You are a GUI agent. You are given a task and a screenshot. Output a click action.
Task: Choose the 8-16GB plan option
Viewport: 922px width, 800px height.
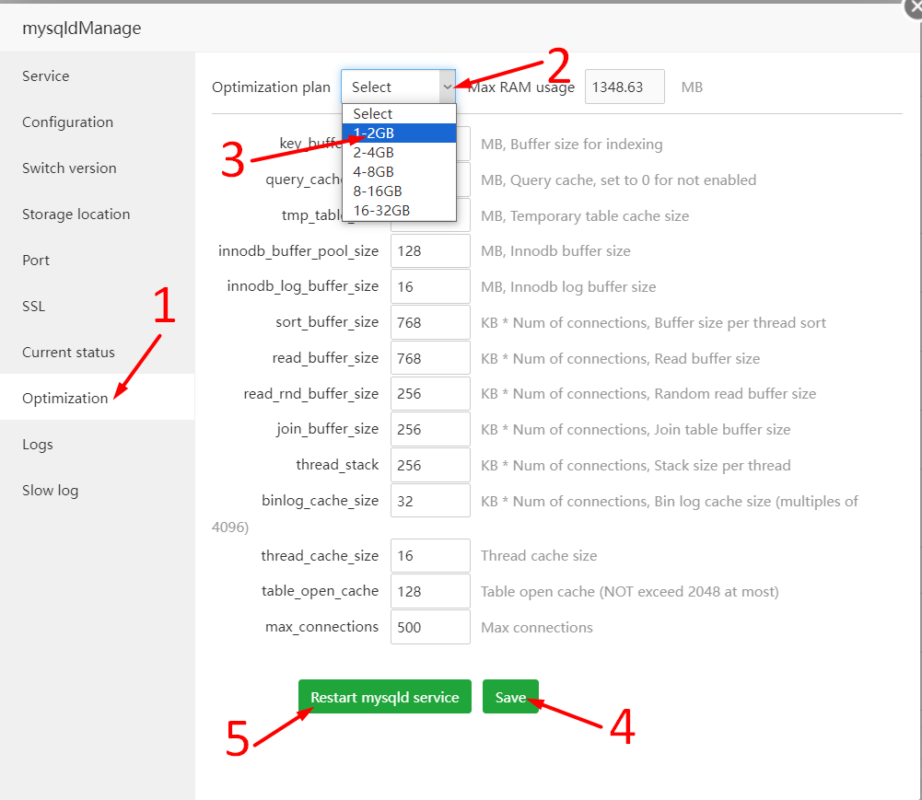coord(398,191)
